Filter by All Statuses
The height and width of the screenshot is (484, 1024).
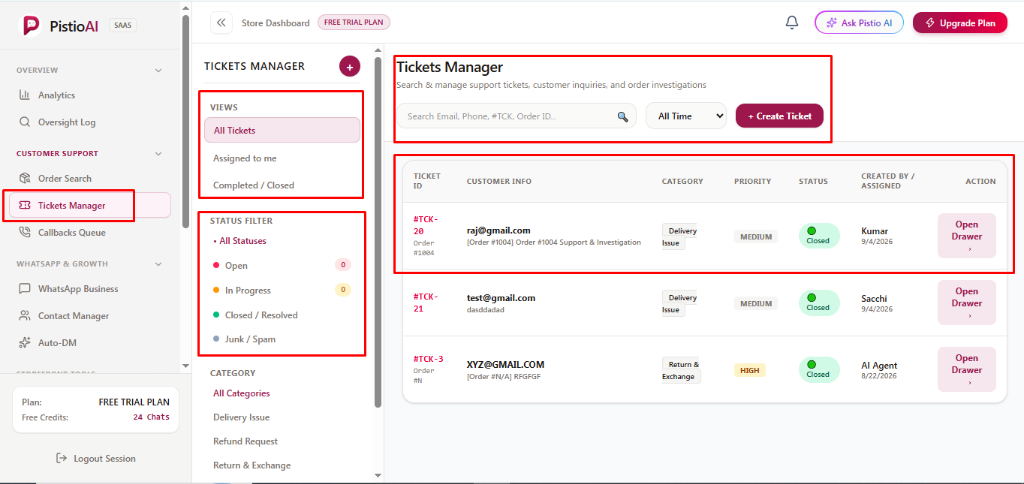point(240,241)
